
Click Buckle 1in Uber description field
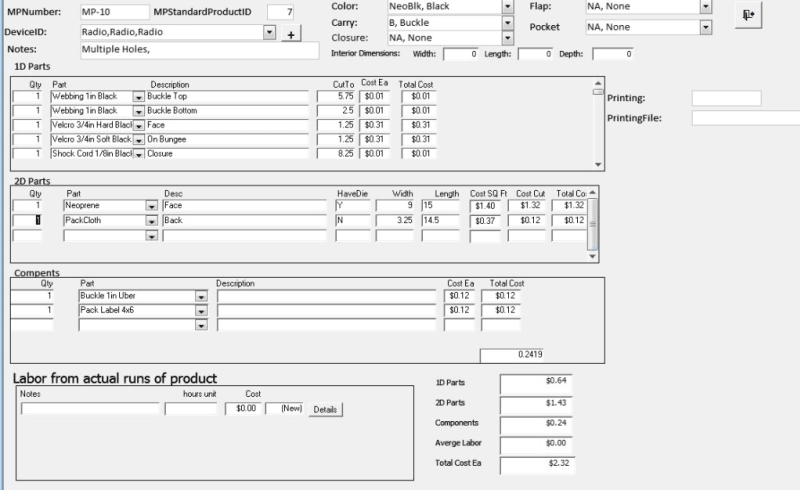click(x=327, y=296)
